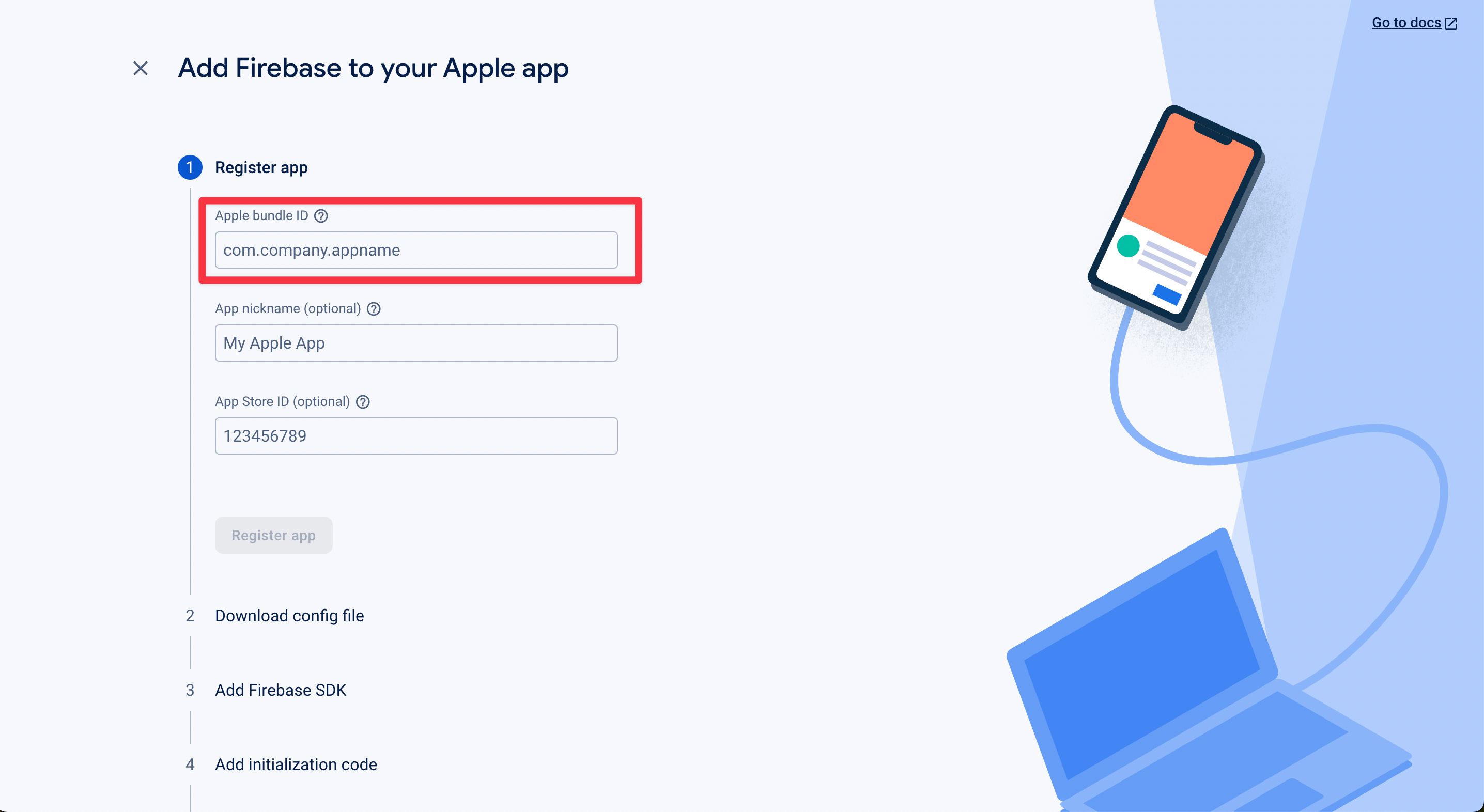
Task: Show help tooltip for App nickname
Action: tap(374, 309)
